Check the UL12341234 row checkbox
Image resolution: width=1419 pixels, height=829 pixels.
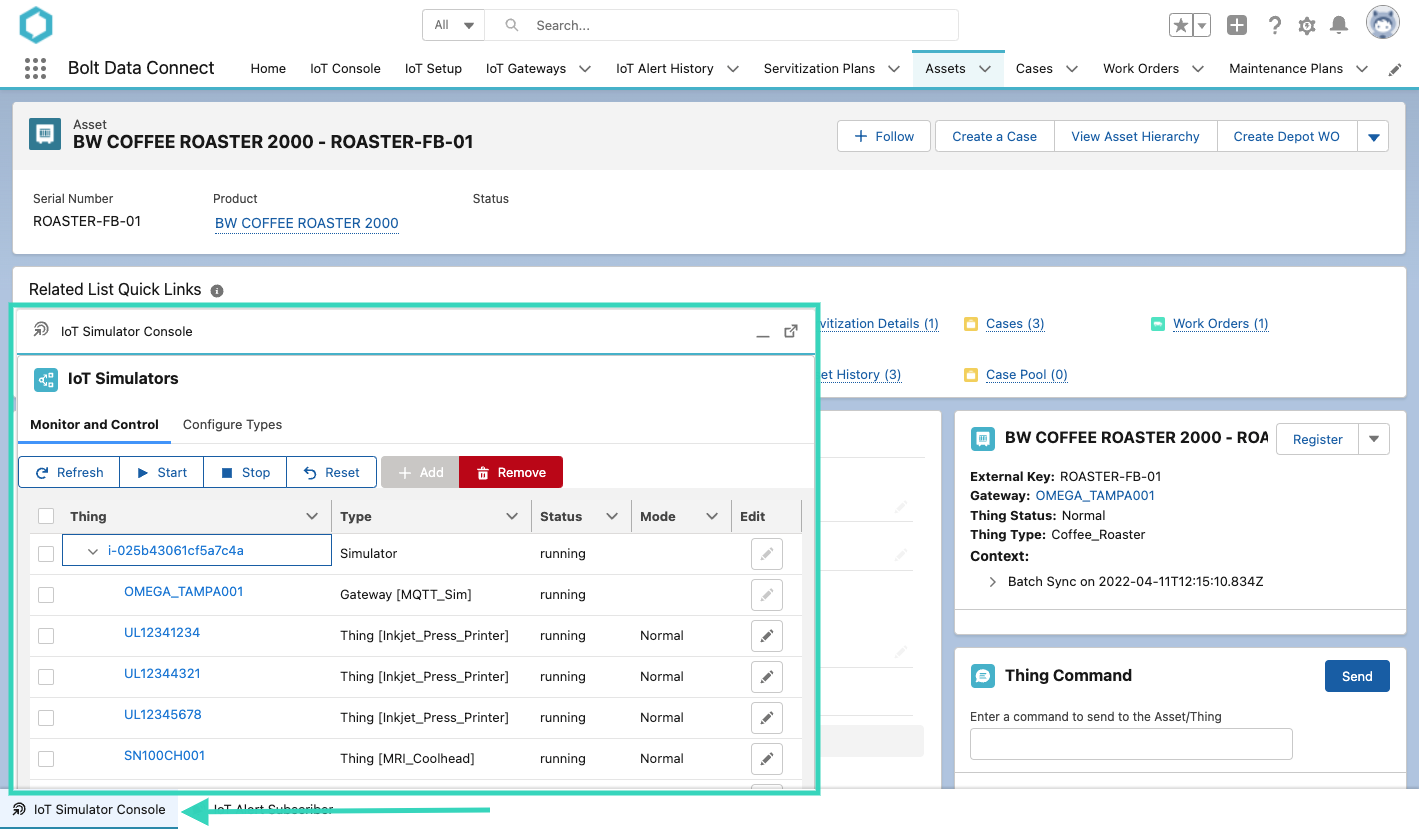46,636
